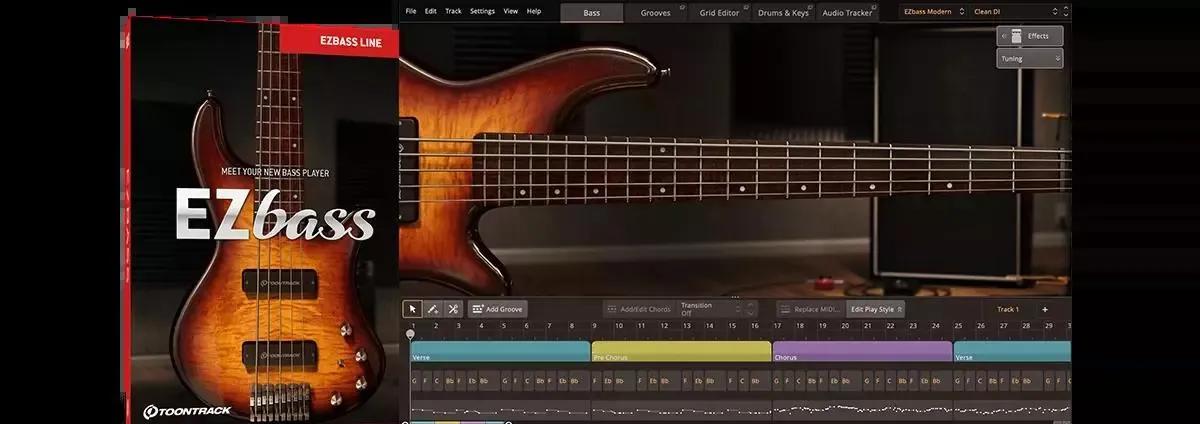The width and height of the screenshot is (1200, 424).
Task: Open the Edit menu
Action: (x=431, y=11)
